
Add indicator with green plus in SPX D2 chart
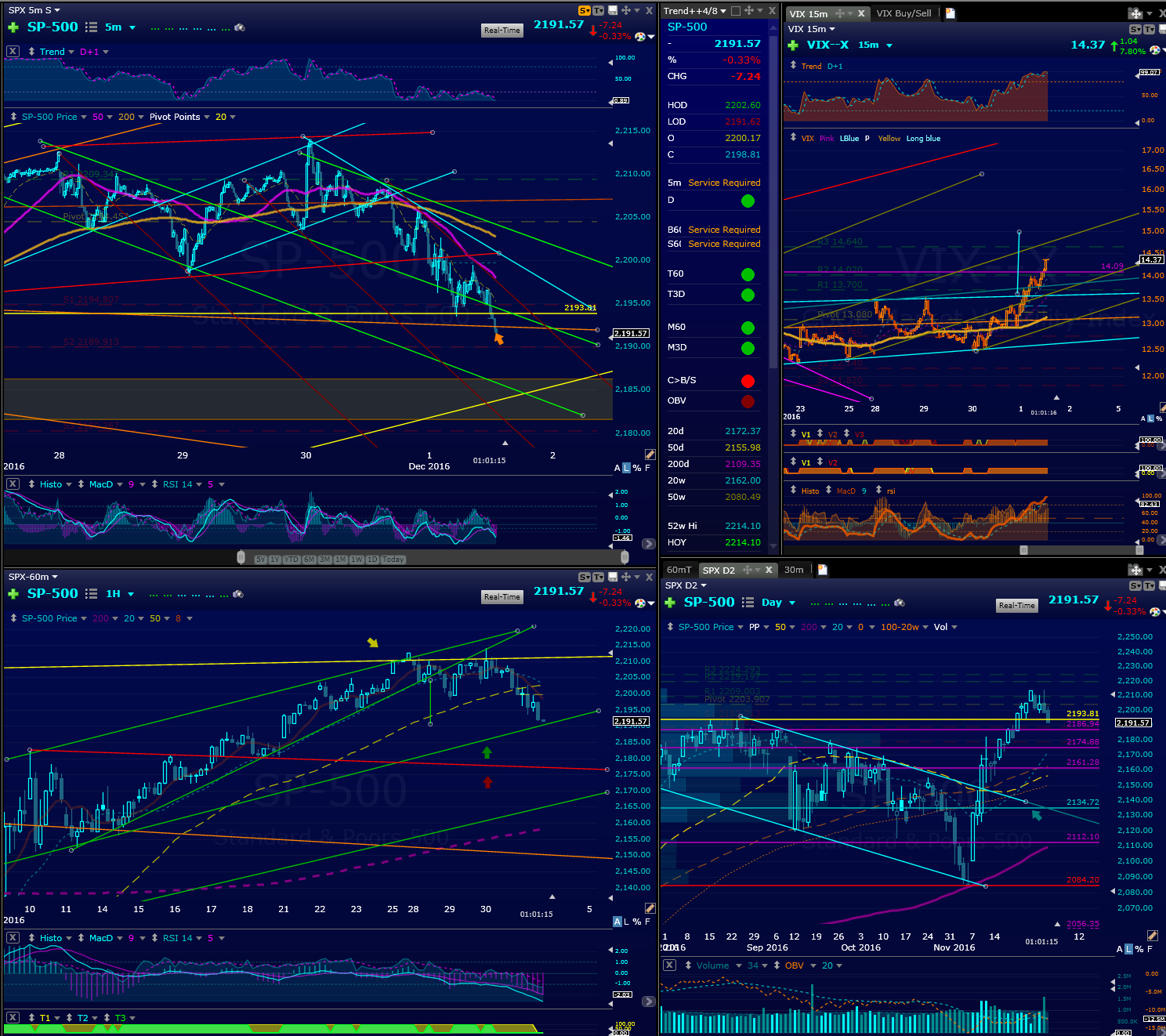tap(670, 603)
